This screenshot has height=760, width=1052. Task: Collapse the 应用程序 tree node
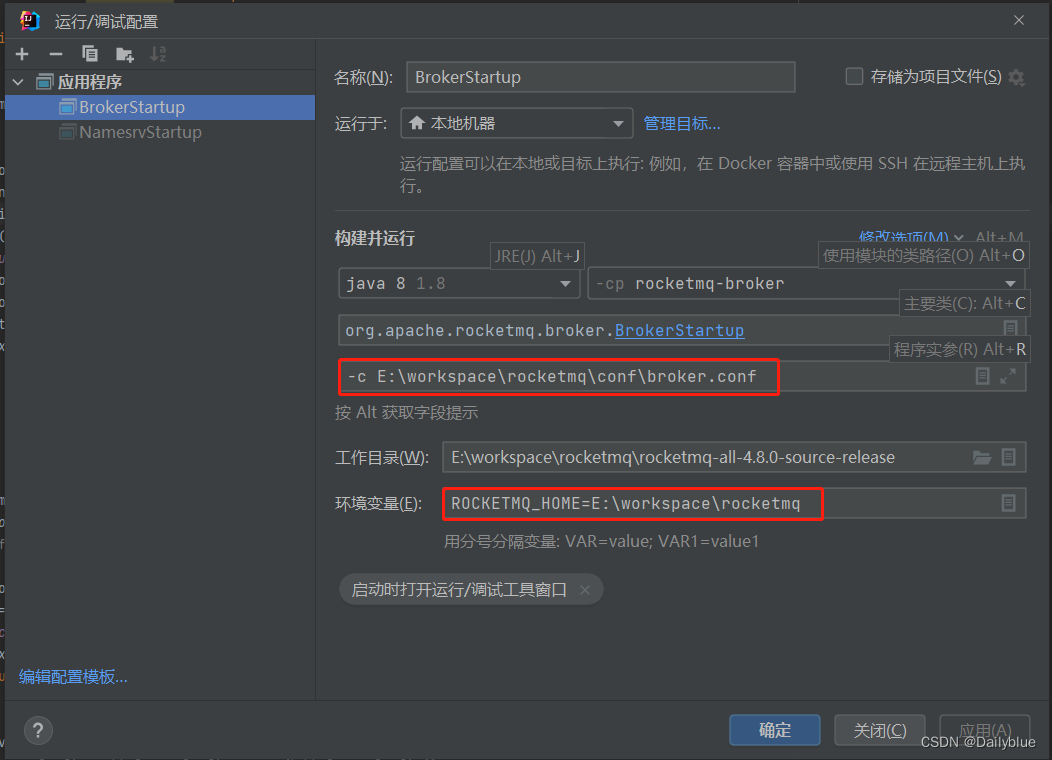pos(20,81)
